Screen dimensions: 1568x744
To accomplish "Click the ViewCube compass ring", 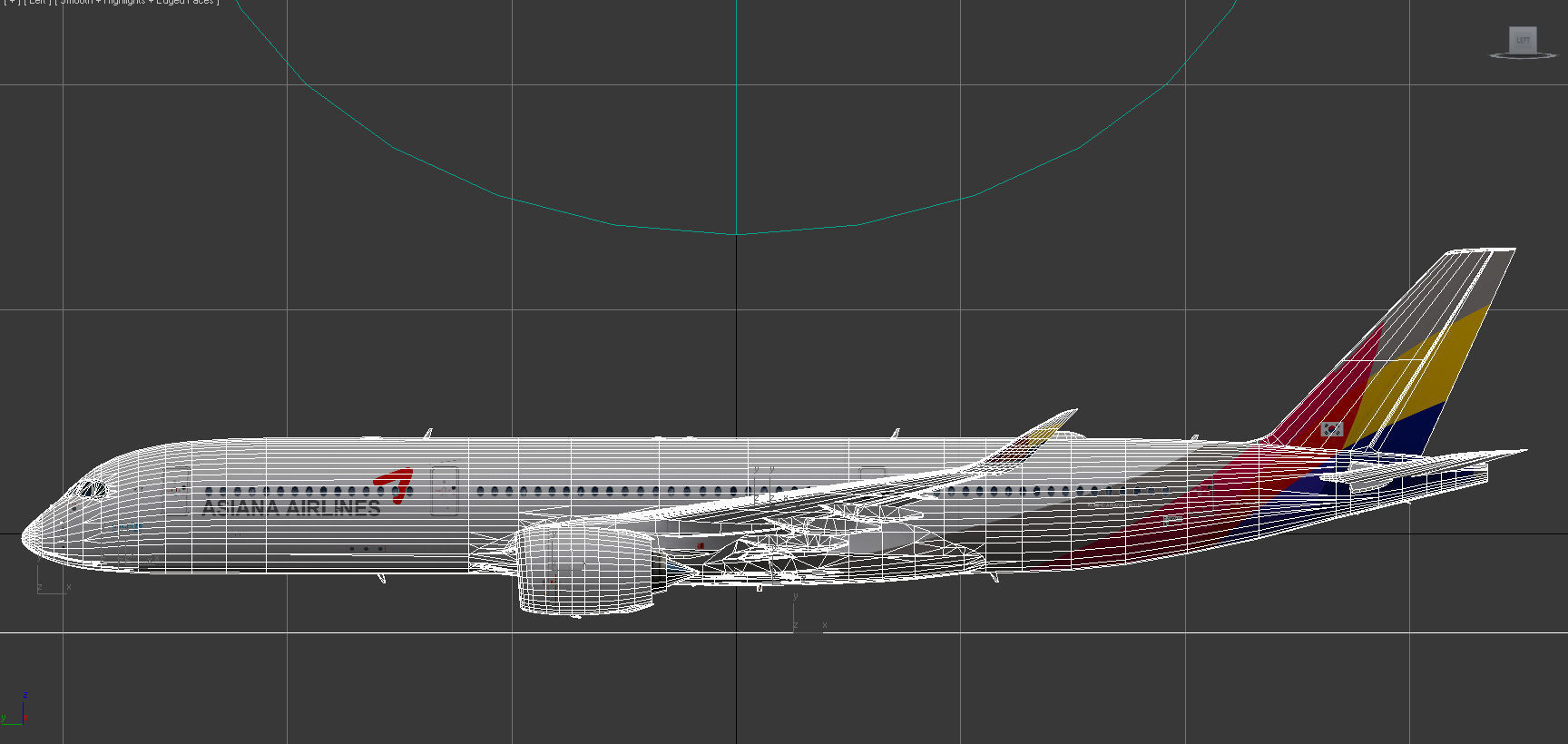I will pos(1523,56).
